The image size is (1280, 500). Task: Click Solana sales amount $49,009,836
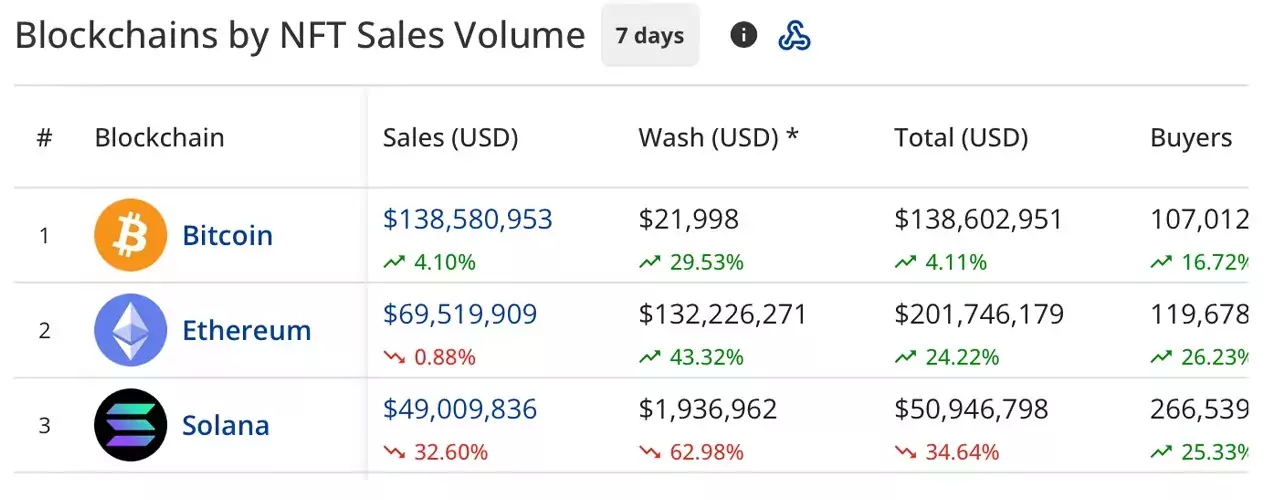pyautogui.click(x=460, y=409)
